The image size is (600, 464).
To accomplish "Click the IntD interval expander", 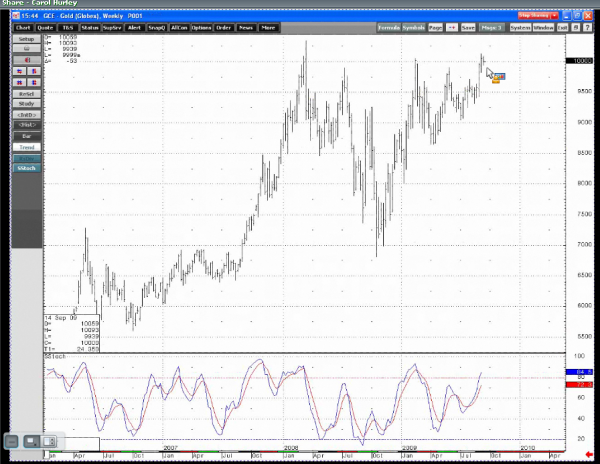I will (27, 114).
